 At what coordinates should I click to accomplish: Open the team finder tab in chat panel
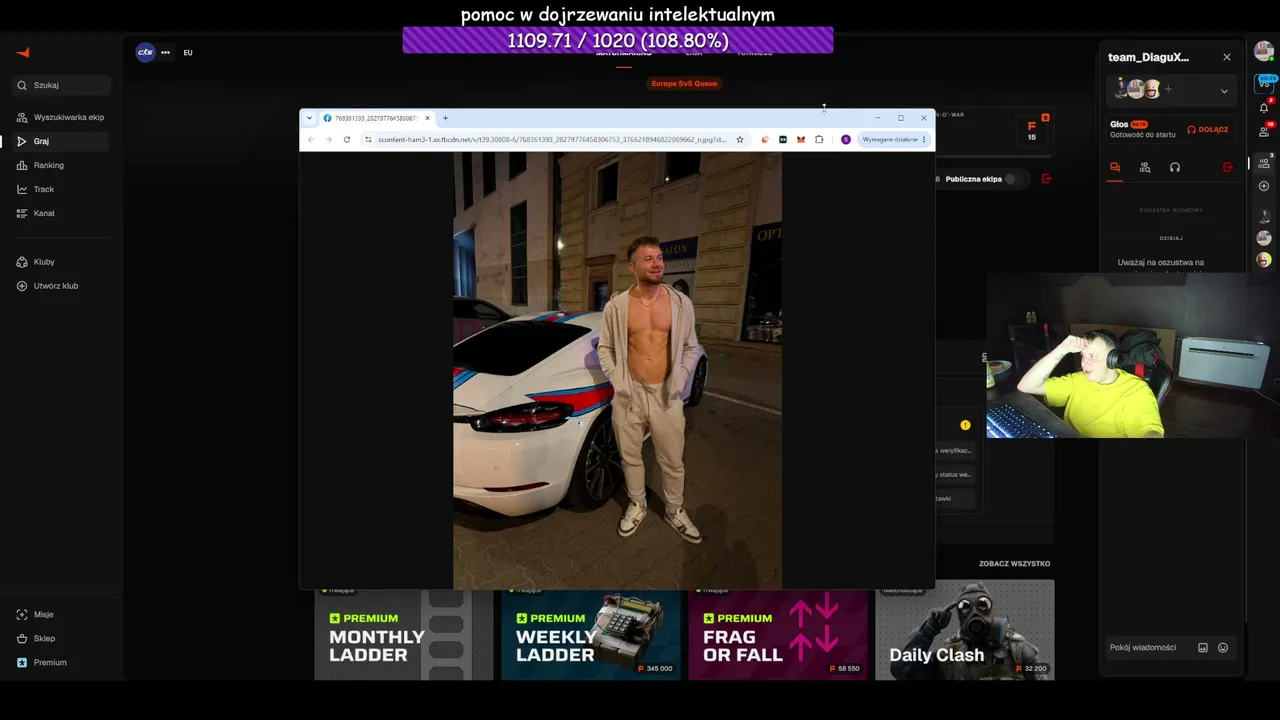click(x=1145, y=167)
